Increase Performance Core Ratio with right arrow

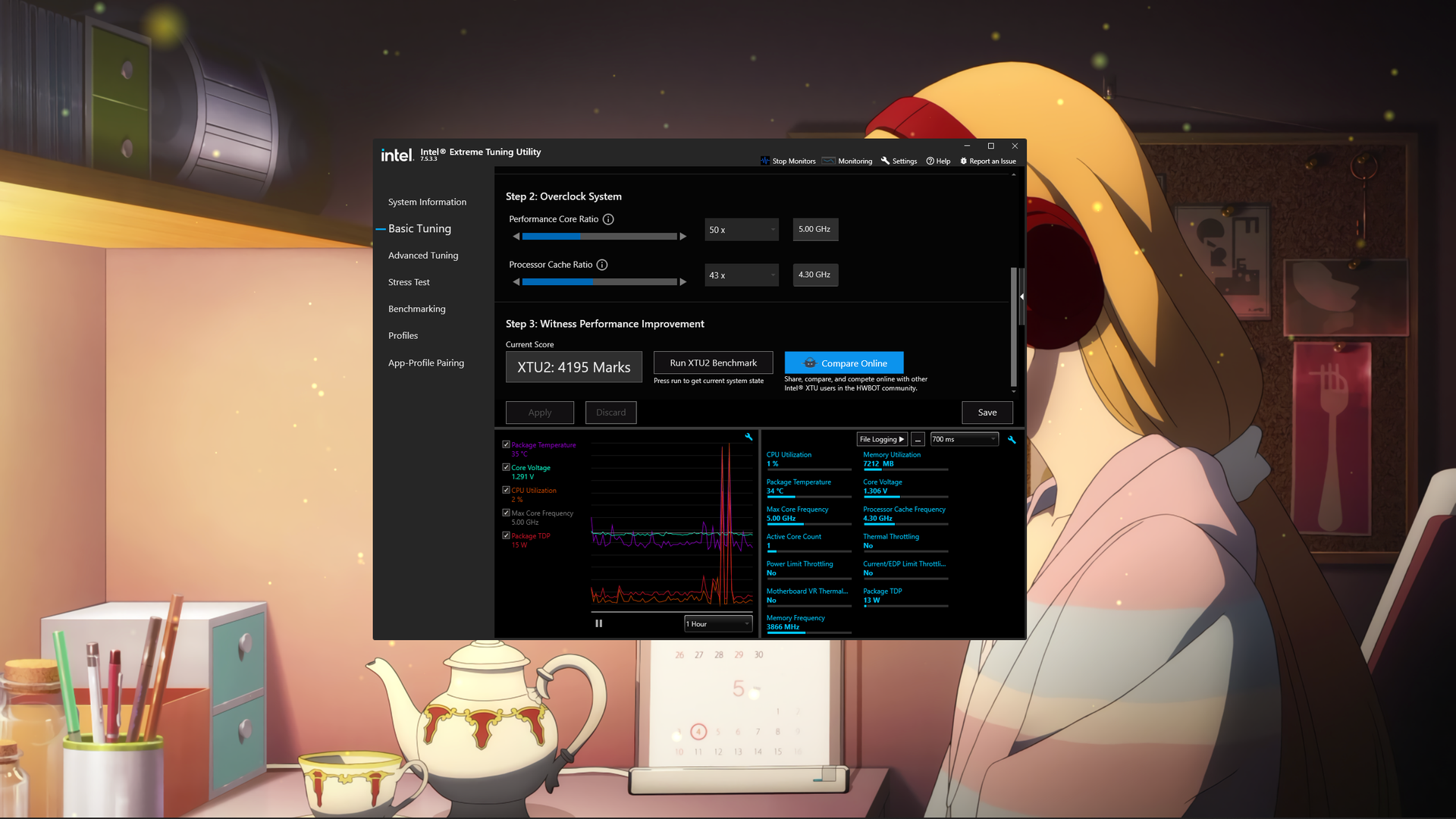(x=683, y=237)
